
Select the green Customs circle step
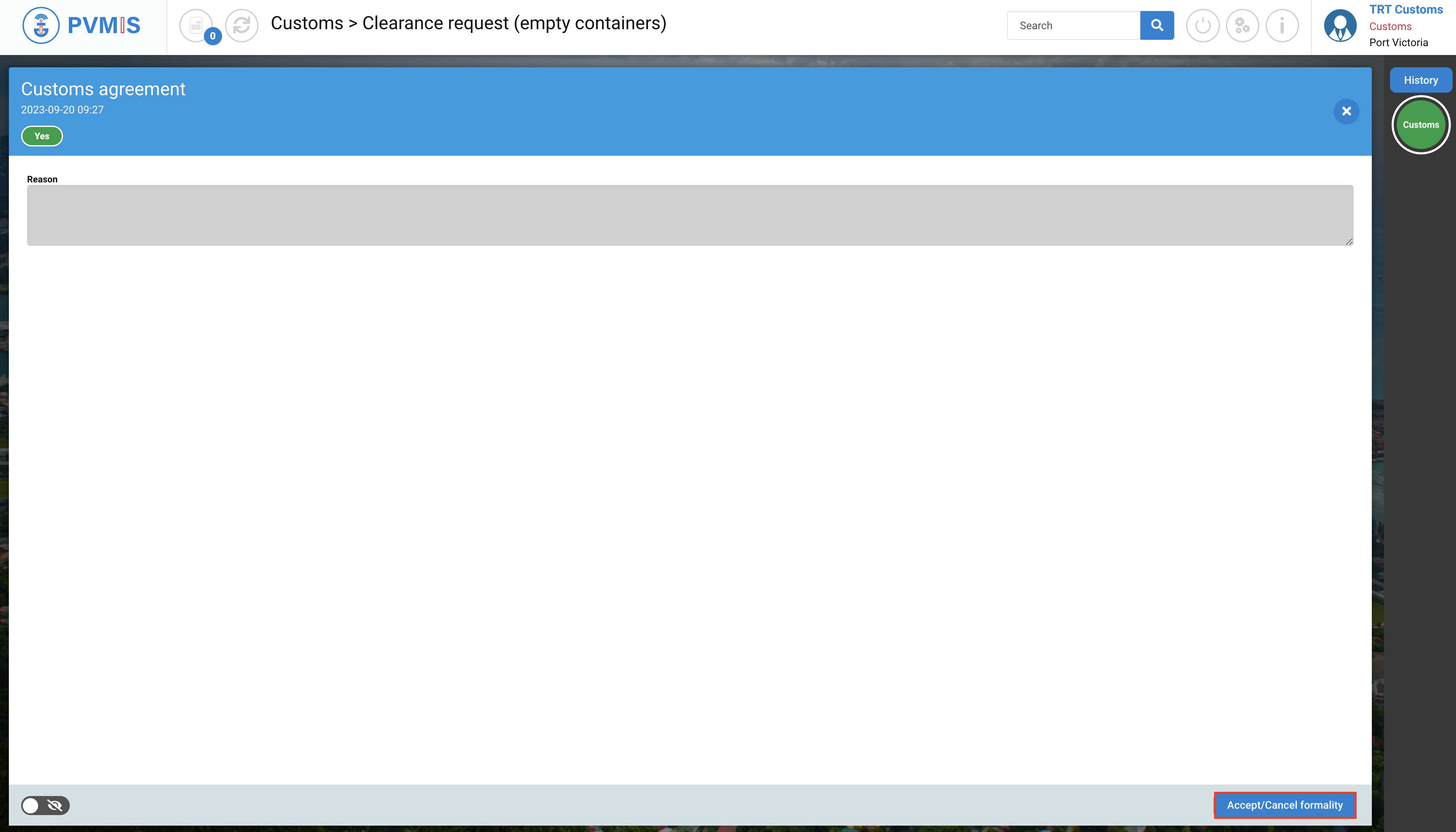pos(1420,124)
